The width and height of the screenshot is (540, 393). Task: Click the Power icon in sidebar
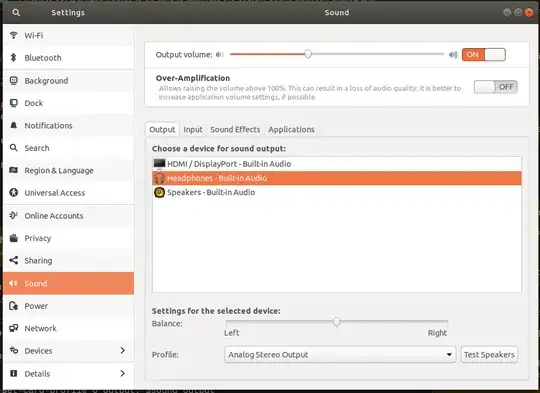(13, 306)
